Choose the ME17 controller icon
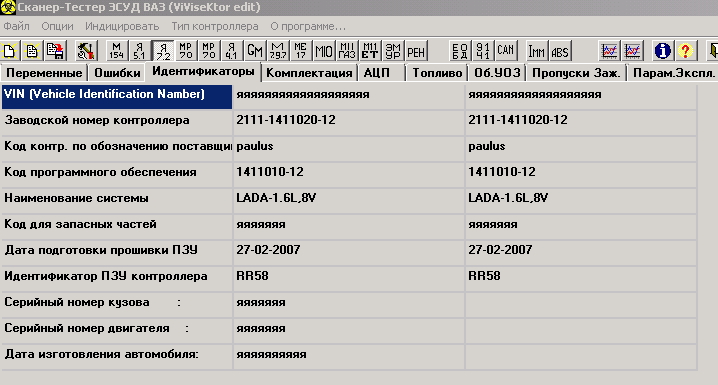This screenshot has width=718, height=385. [x=301, y=51]
